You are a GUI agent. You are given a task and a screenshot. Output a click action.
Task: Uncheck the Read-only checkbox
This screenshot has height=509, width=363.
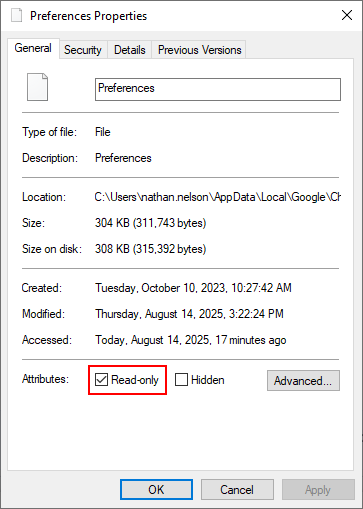pyautogui.click(x=101, y=380)
